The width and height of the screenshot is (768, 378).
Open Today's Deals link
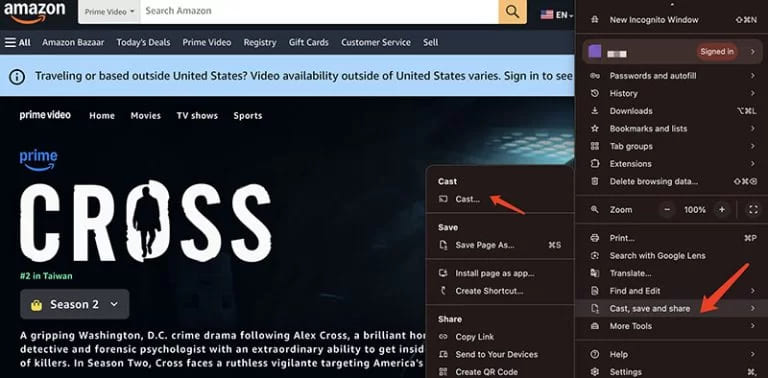[143, 43]
